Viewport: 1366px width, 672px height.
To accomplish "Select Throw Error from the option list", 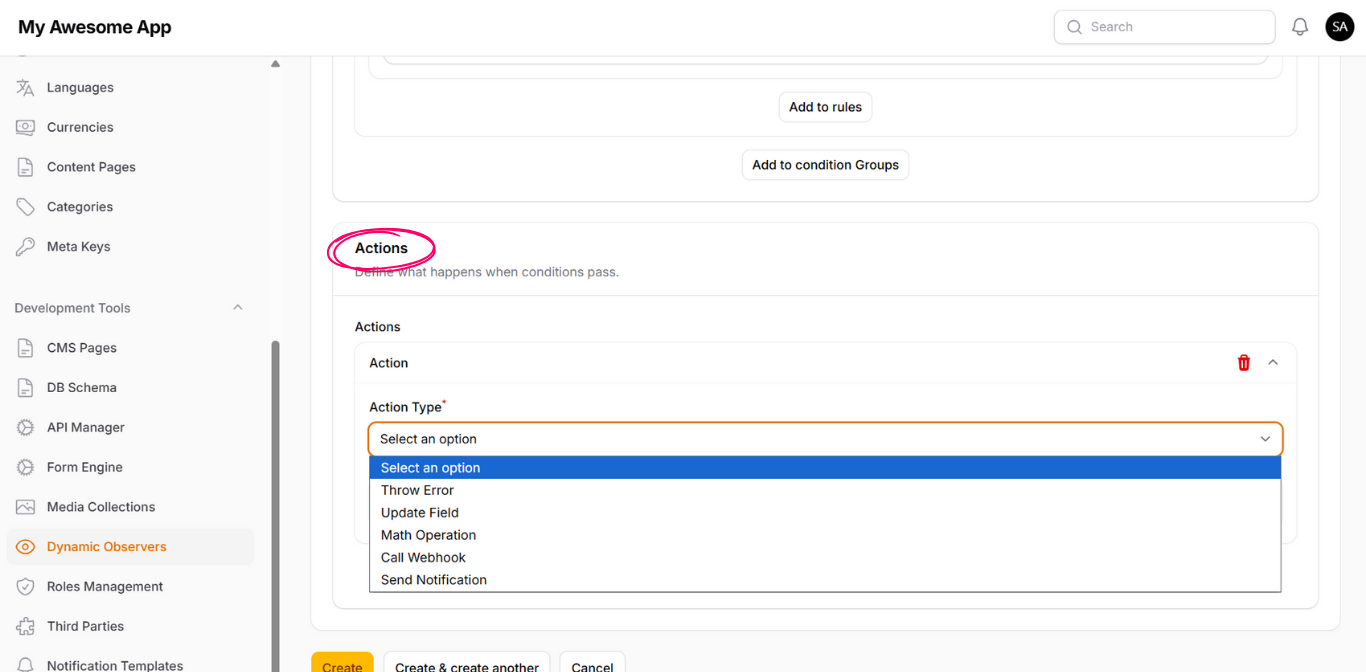I will [417, 490].
